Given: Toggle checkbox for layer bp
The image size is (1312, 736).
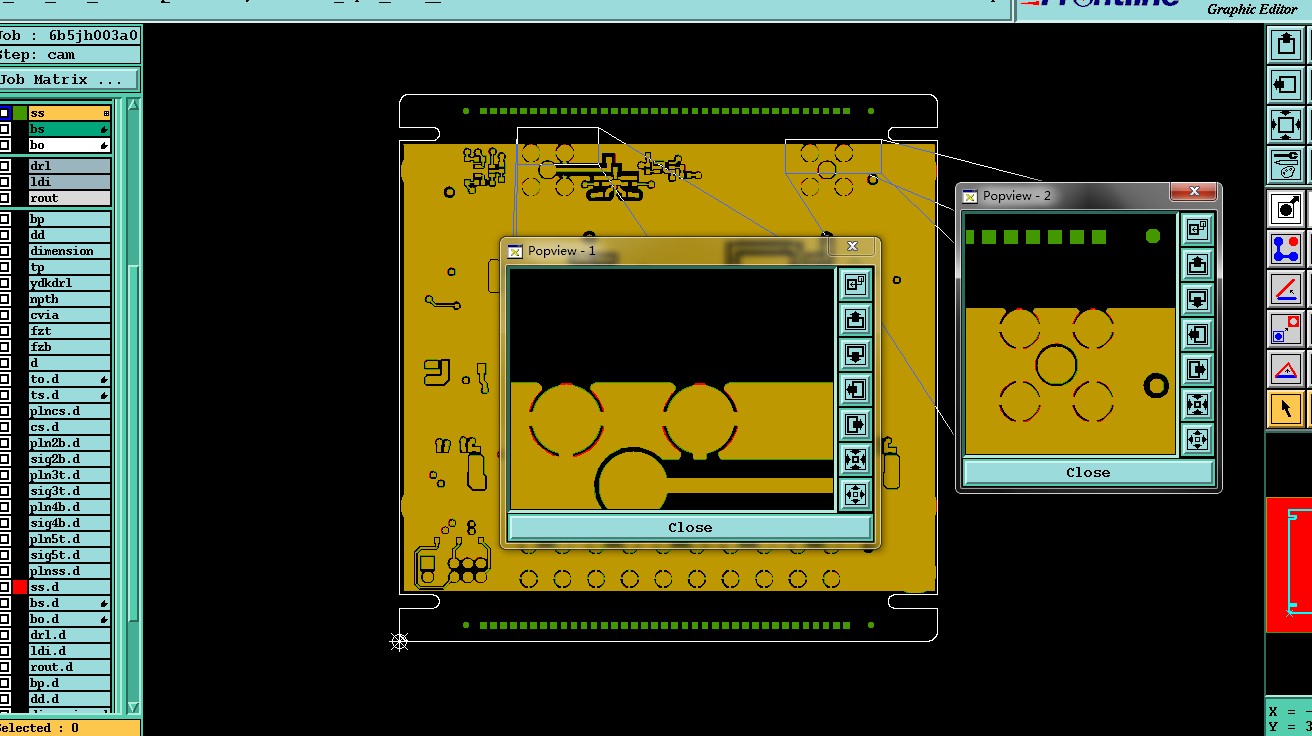Looking at the screenshot, I should coord(5,219).
